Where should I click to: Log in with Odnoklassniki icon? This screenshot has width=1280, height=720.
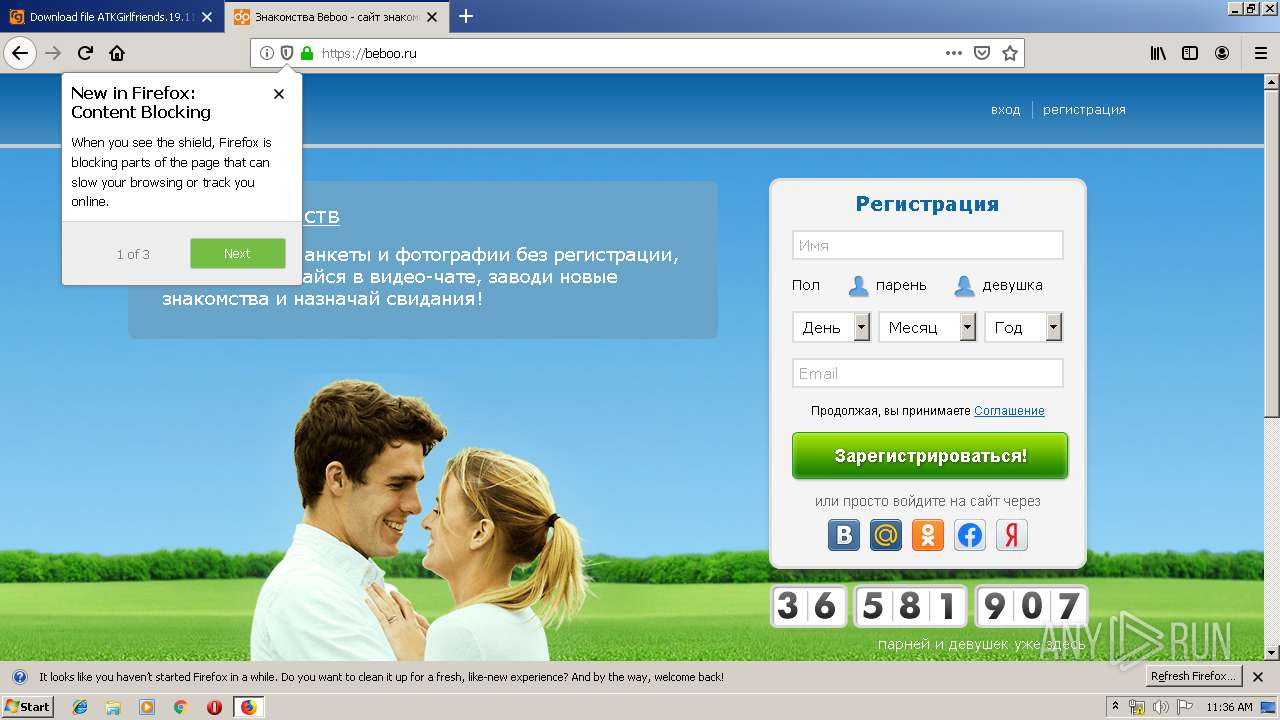click(928, 535)
